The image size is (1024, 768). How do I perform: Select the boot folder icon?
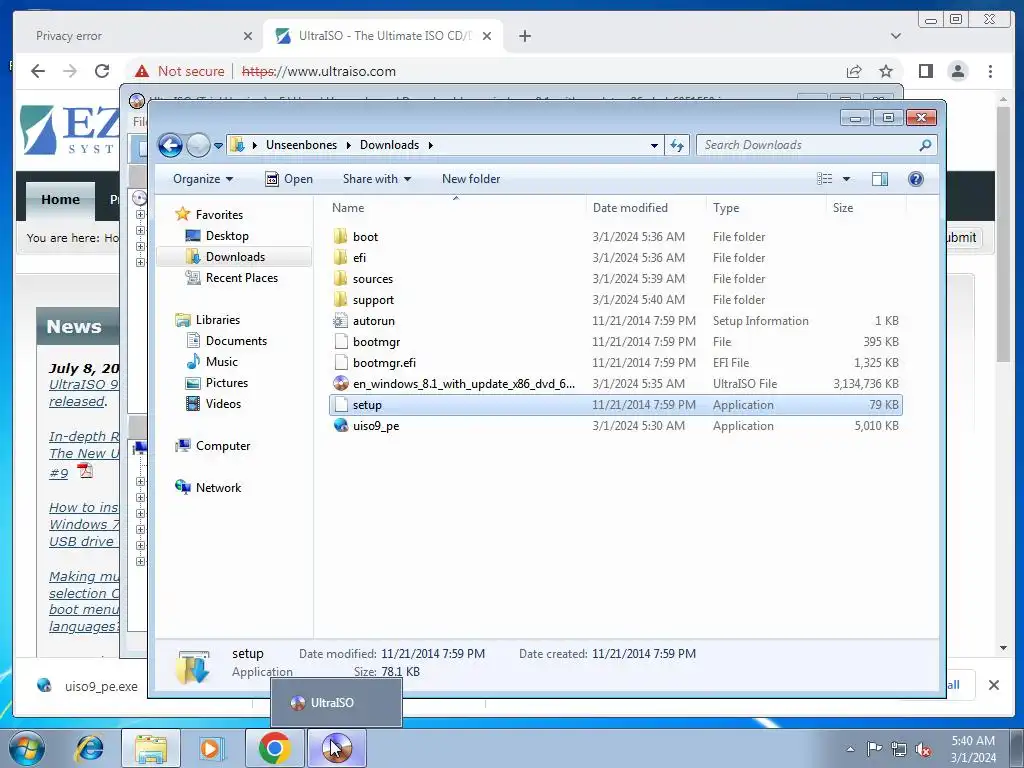click(x=340, y=236)
